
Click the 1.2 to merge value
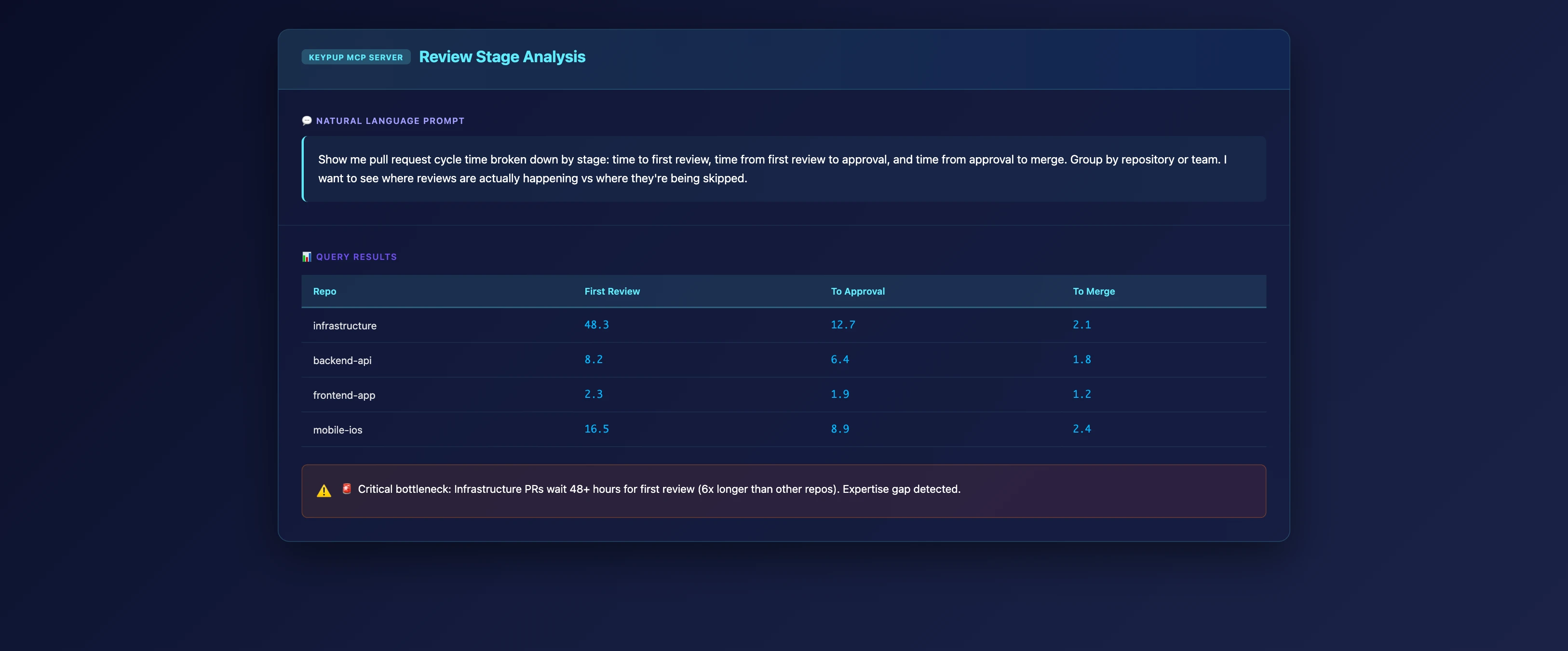tap(1081, 394)
